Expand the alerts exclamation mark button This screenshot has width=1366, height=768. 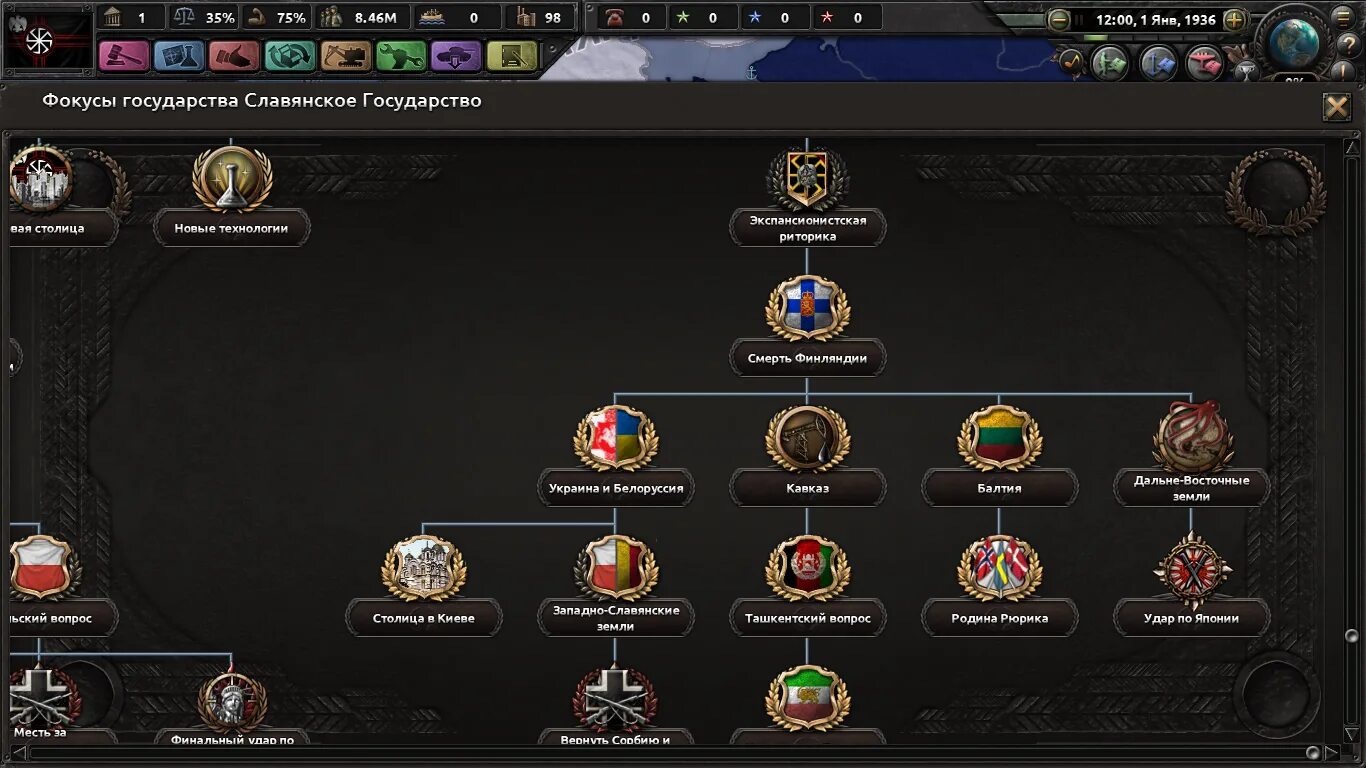1344,72
